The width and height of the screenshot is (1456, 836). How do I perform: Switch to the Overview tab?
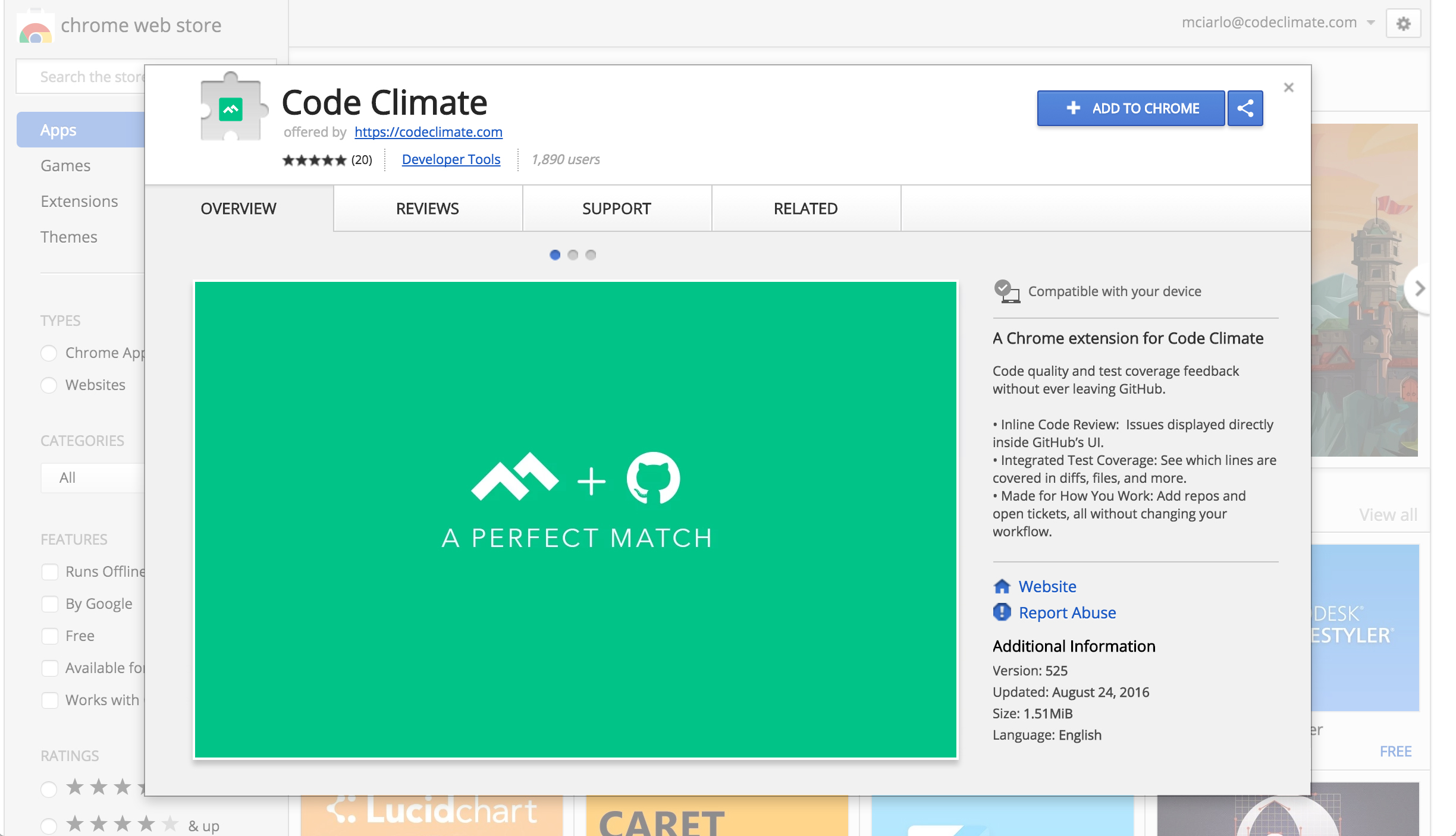(239, 209)
